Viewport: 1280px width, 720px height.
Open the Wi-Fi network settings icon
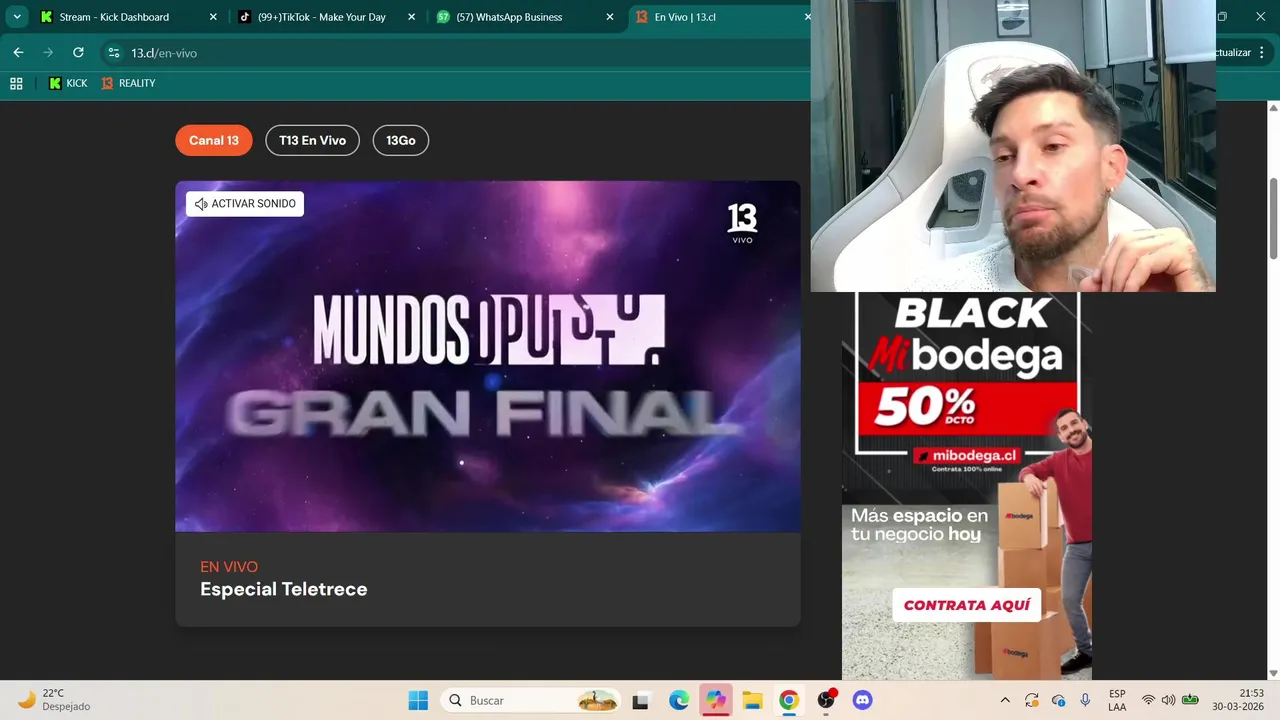coord(1148,700)
